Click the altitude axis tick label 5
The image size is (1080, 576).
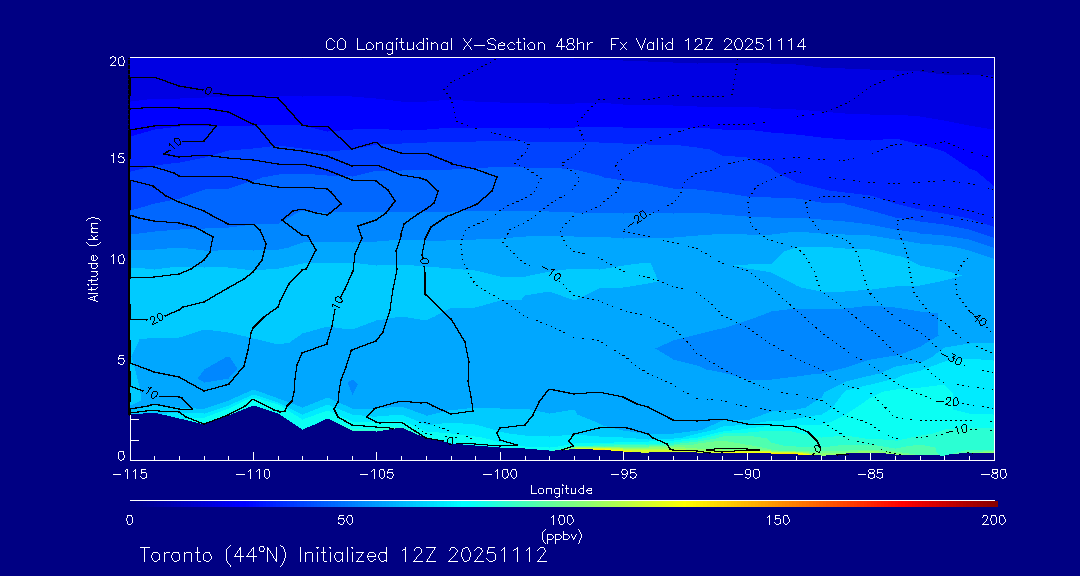click(121, 360)
